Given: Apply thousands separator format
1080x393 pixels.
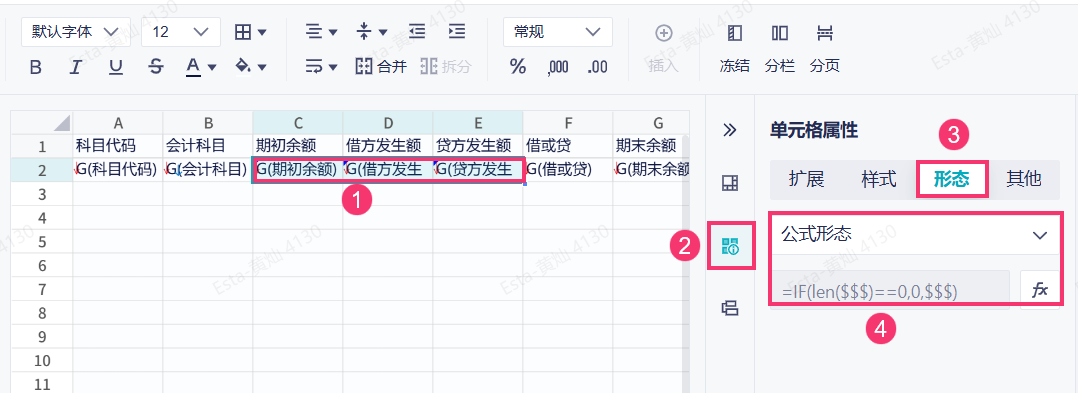Looking at the screenshot, I should click(558, 67).
